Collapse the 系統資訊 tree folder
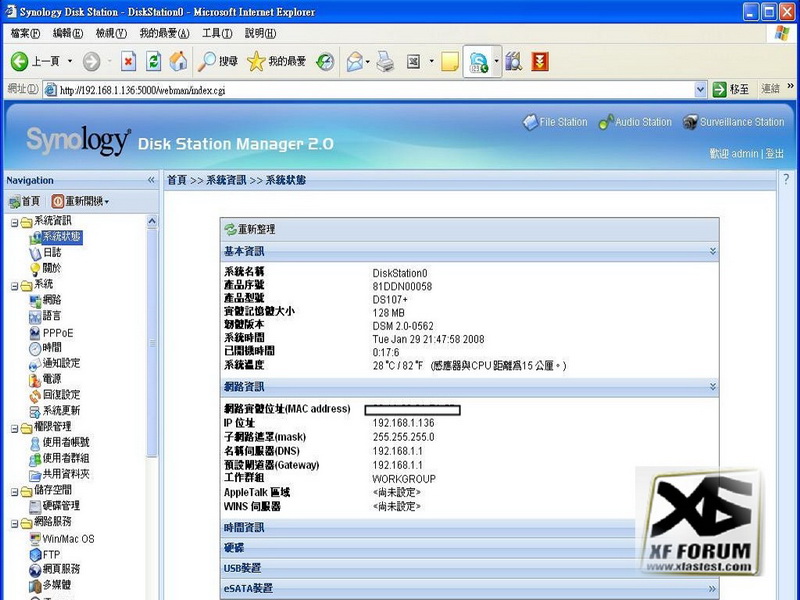 click(x=15, y=222)
